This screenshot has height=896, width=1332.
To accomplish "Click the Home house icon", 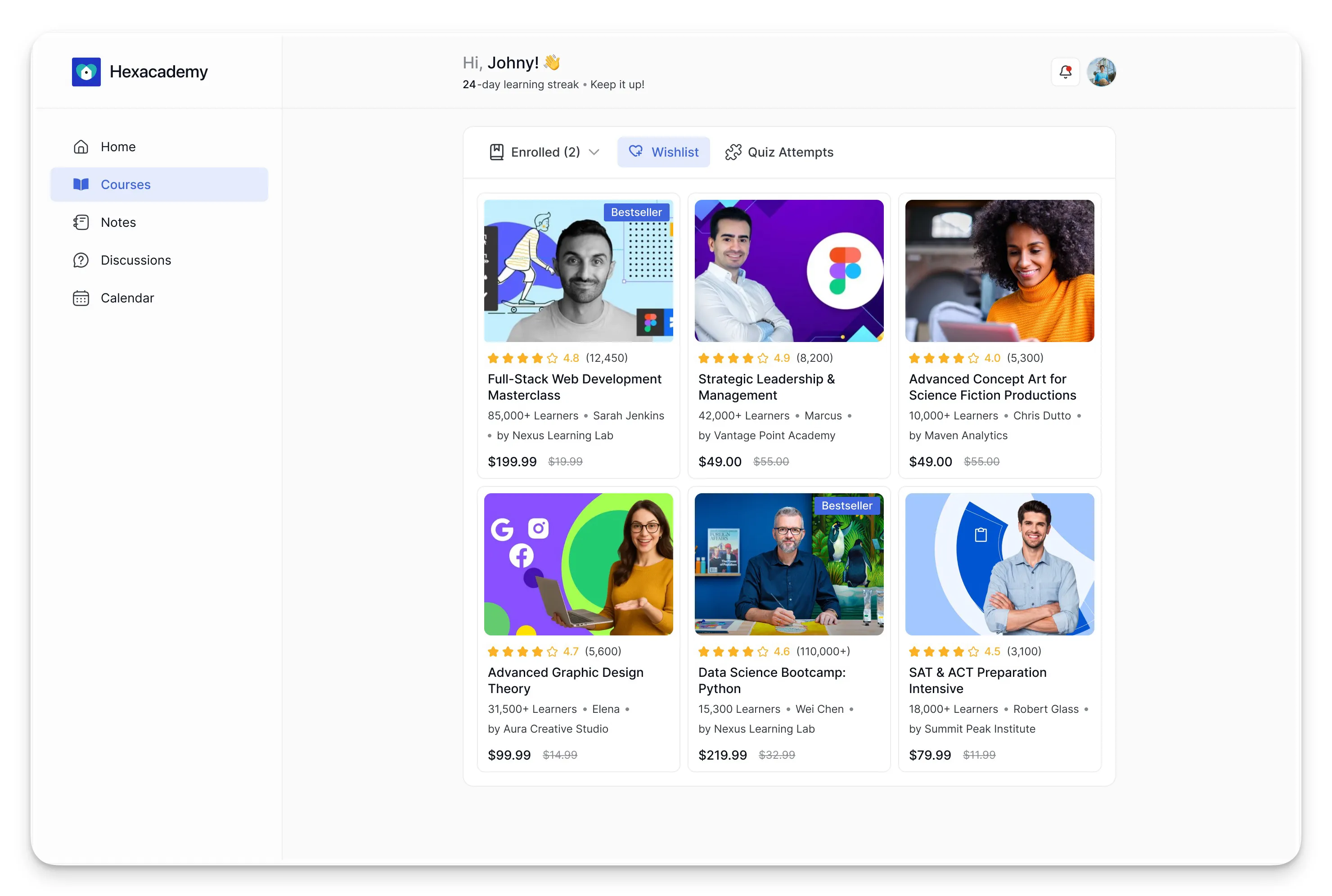I will [81, 147].
